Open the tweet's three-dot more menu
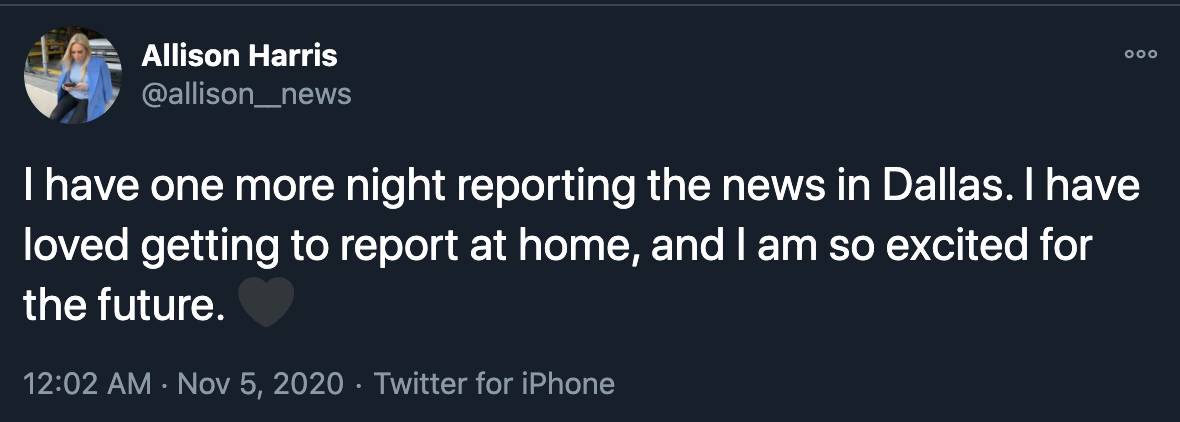Screen dimensions: 1180x422 click(1140, 54)
